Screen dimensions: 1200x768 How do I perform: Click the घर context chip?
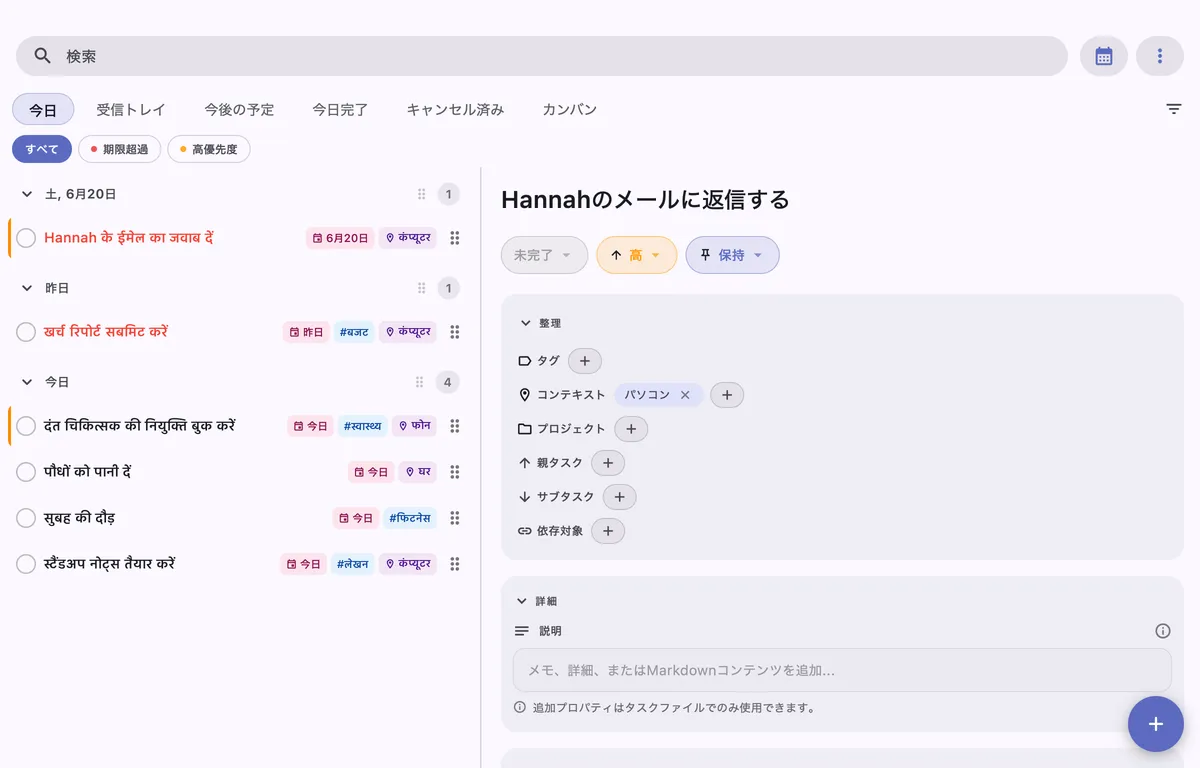pyautogui.click(x=418, y=472)
